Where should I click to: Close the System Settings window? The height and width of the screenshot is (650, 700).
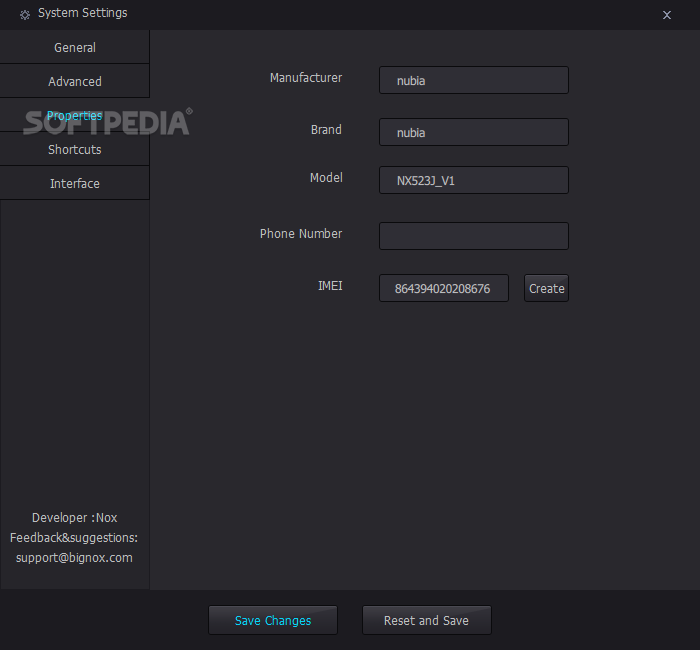point(667,15)
